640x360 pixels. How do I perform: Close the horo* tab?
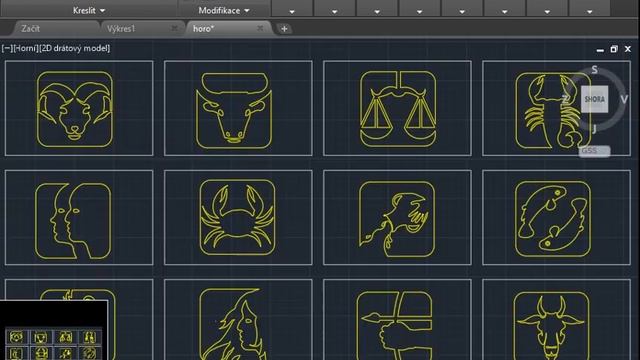pyautogui.click(x=260, y=28)
